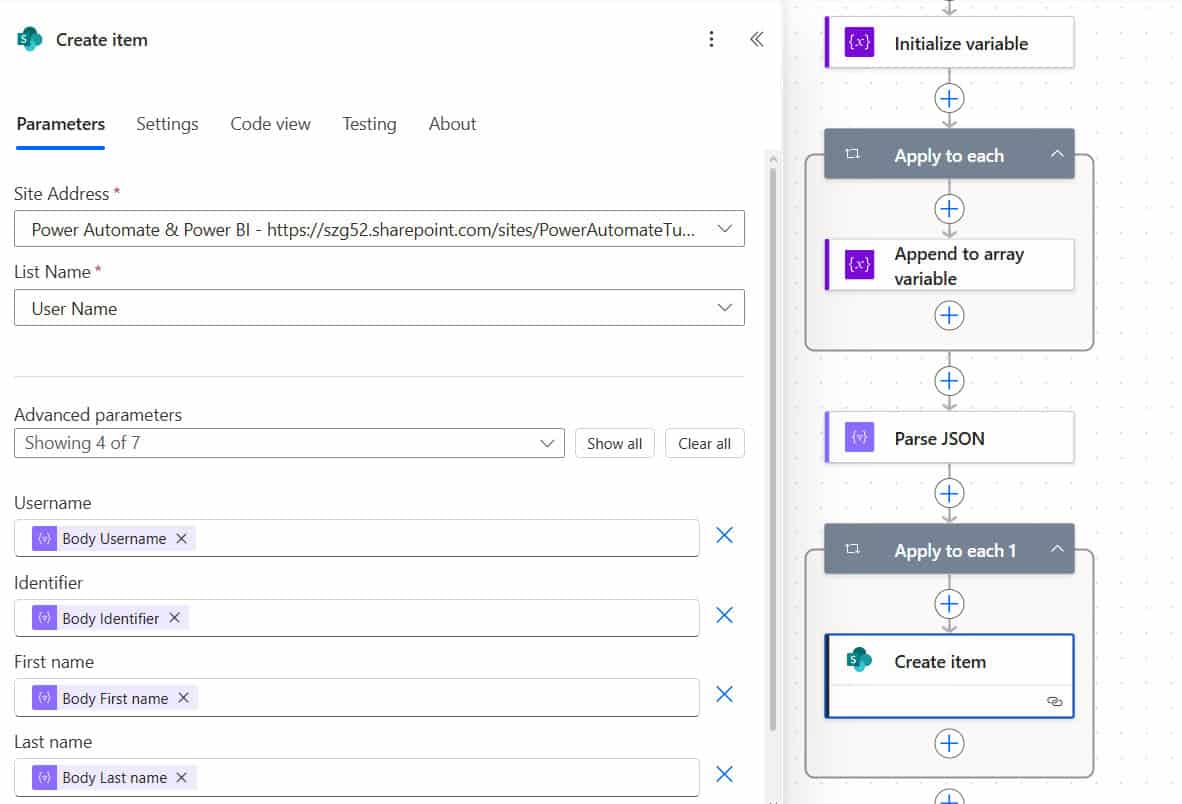Collapse the Apply to each 1 loop
Screen dimensions: 1182x804
[x=1057, y=549]
